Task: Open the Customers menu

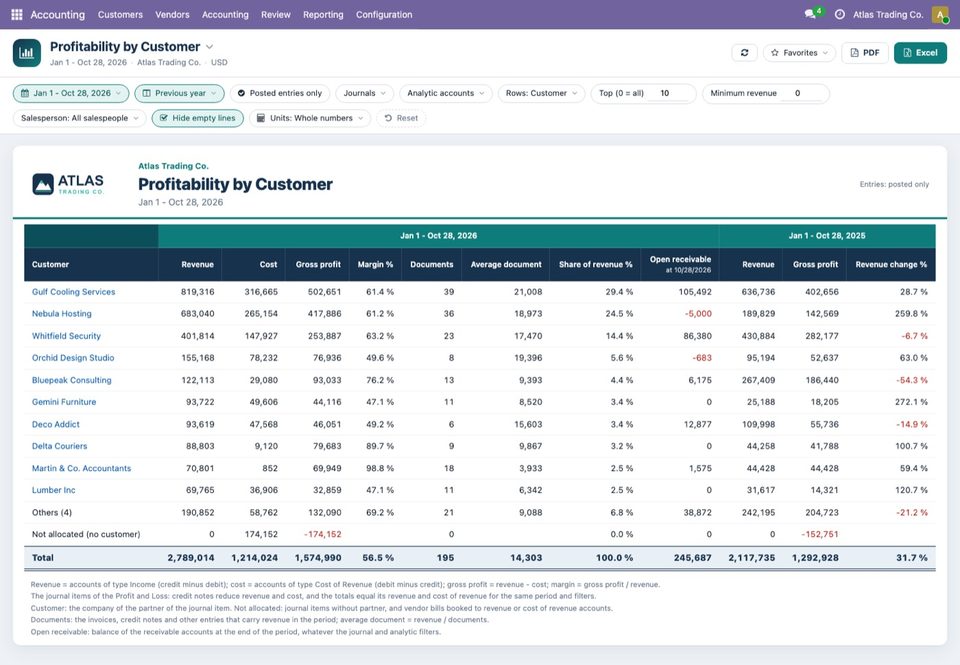Action: click(x=120, y=15)
